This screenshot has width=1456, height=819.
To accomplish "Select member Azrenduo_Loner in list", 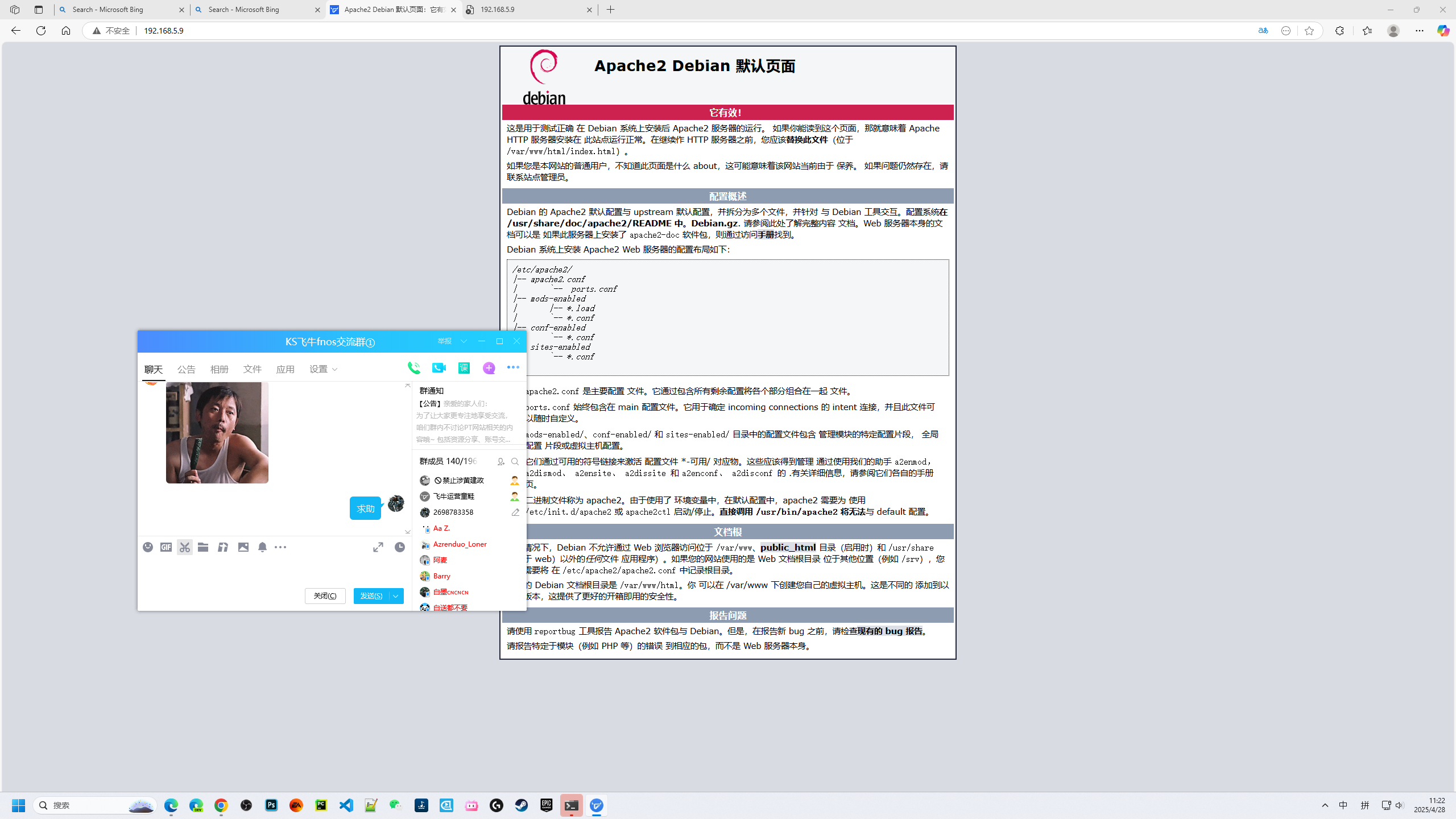I will (x=469, y=544).
